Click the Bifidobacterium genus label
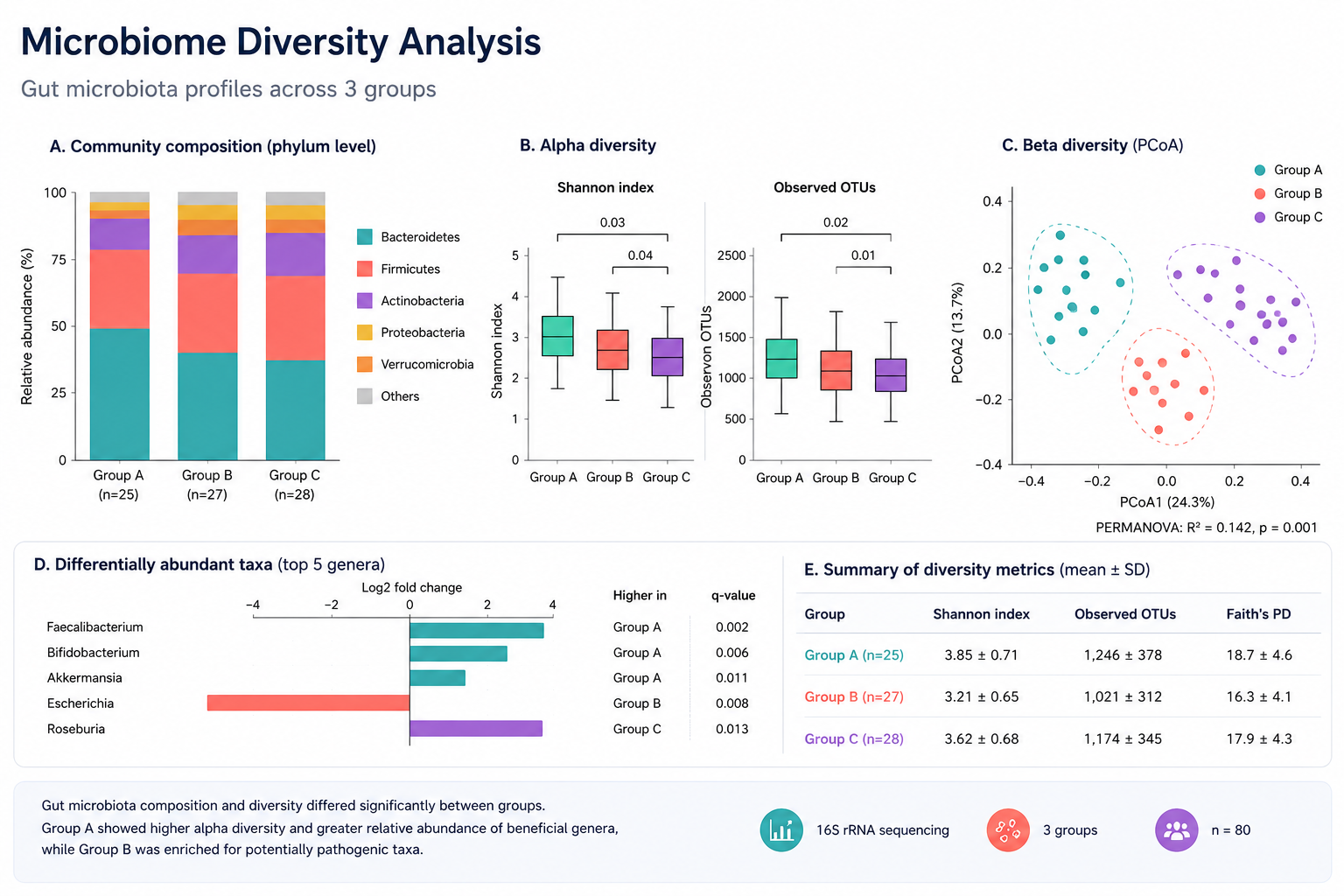1344x896 pixels. (x=93, y=653)
